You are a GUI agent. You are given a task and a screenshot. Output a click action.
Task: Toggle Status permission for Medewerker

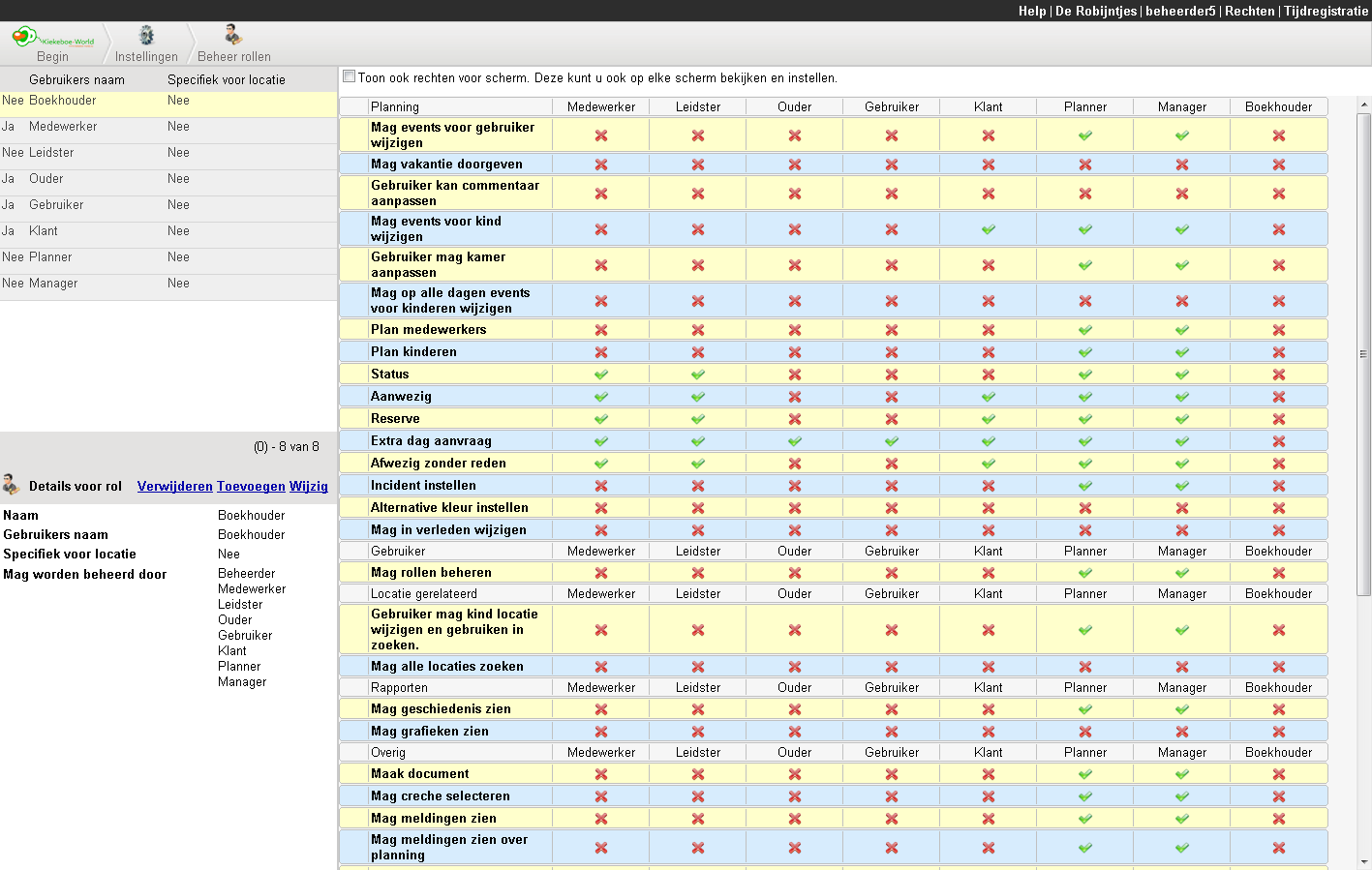(601, 375)
